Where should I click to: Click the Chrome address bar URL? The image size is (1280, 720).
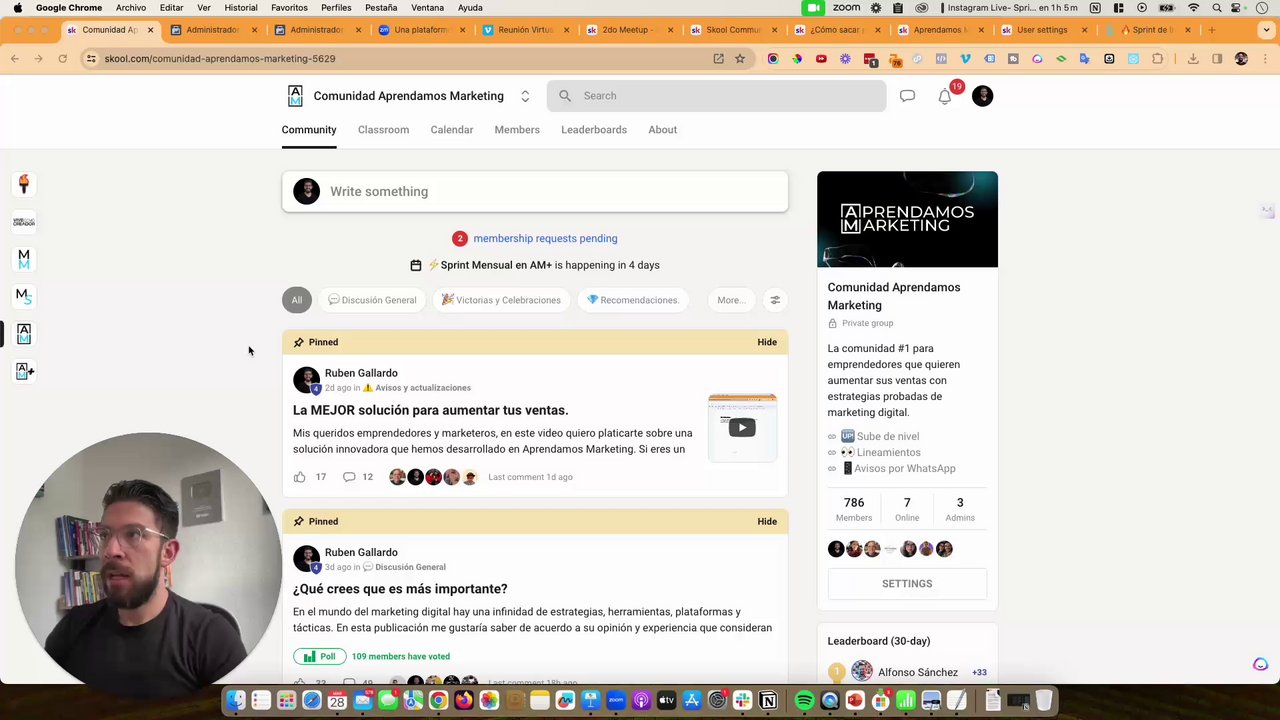220,59
